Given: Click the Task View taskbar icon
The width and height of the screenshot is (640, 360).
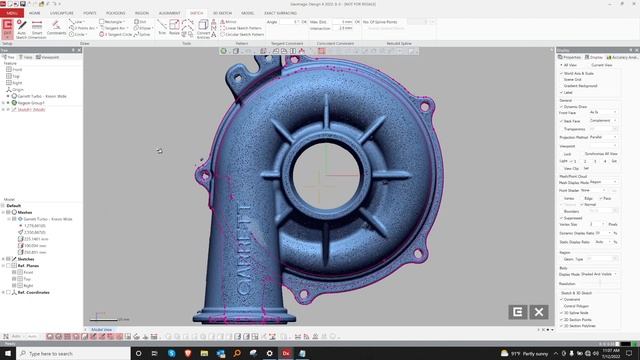Looking at the screenshot, I should click(155, 353).
